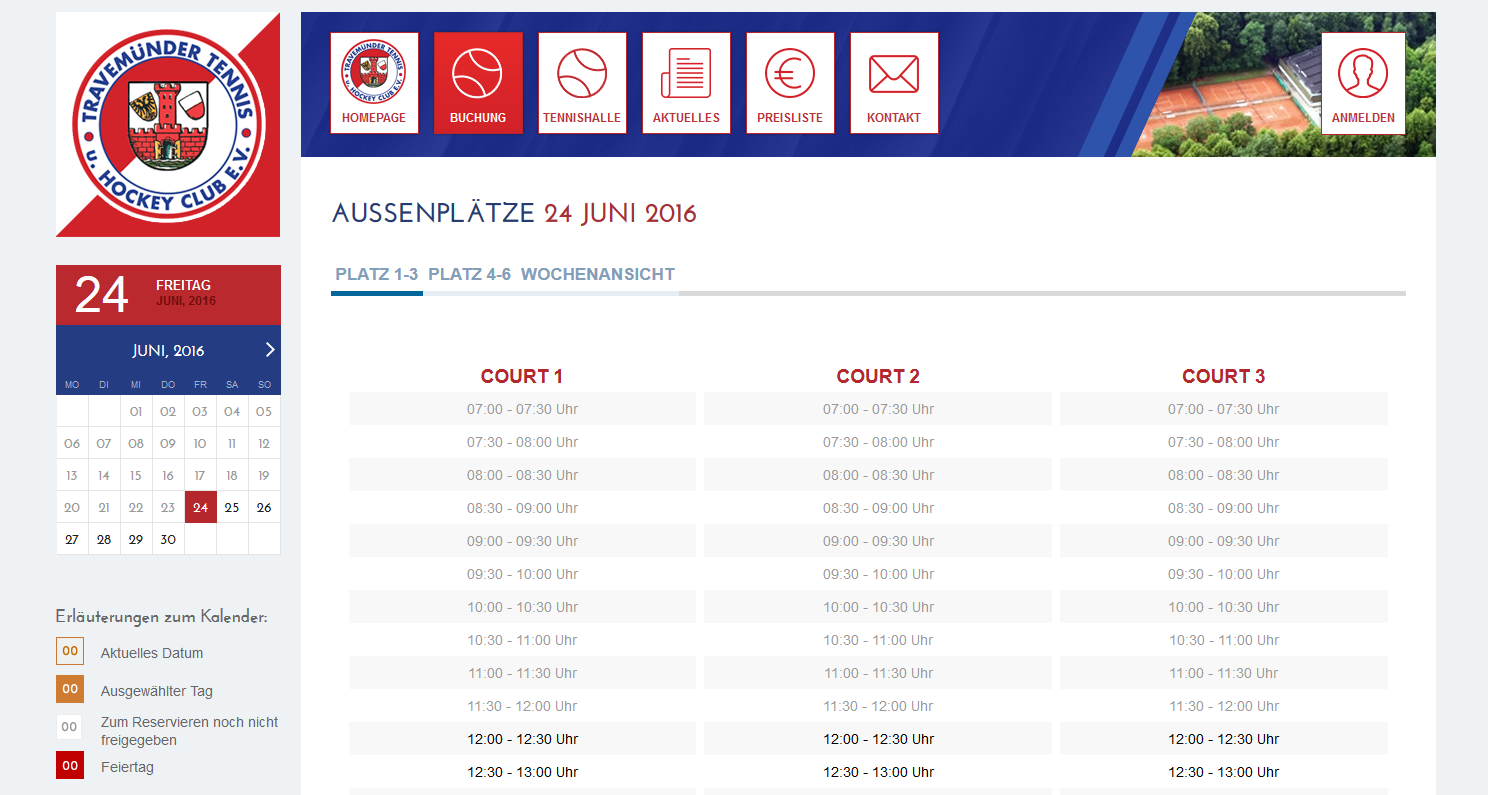Open the Aktuelles newspaper icon
Image resolution: width=1488 pixels, height=795 pixels.
click(x=686, y=73)
